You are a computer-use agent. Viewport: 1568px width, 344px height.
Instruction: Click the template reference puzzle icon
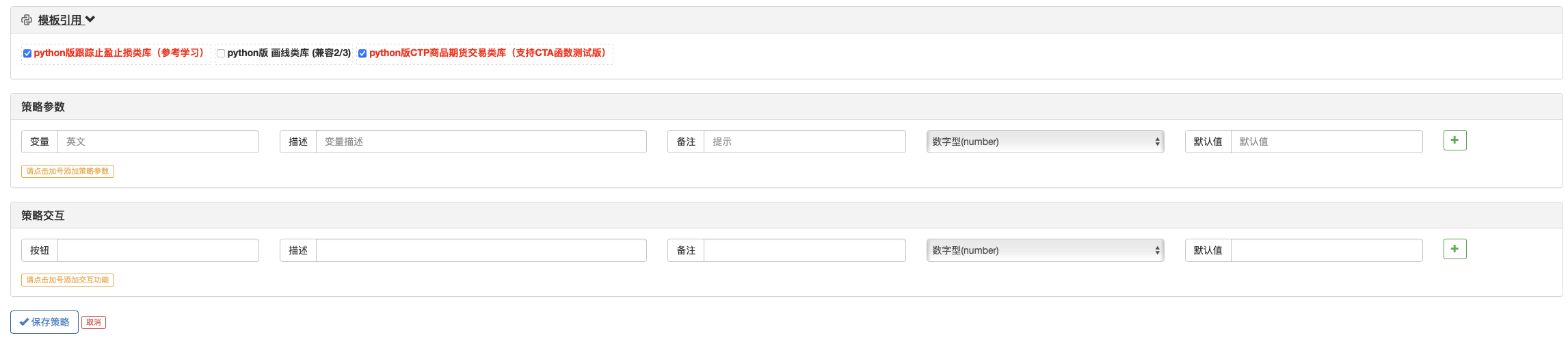tap(27, 20)
